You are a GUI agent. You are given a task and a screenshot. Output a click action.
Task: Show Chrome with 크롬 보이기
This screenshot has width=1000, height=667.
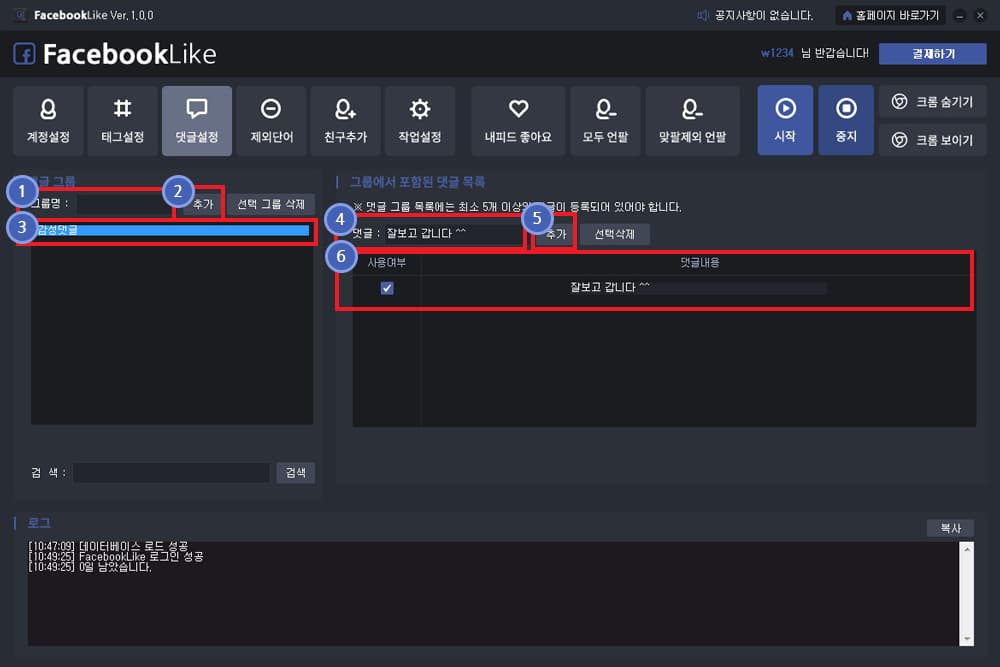932,140
